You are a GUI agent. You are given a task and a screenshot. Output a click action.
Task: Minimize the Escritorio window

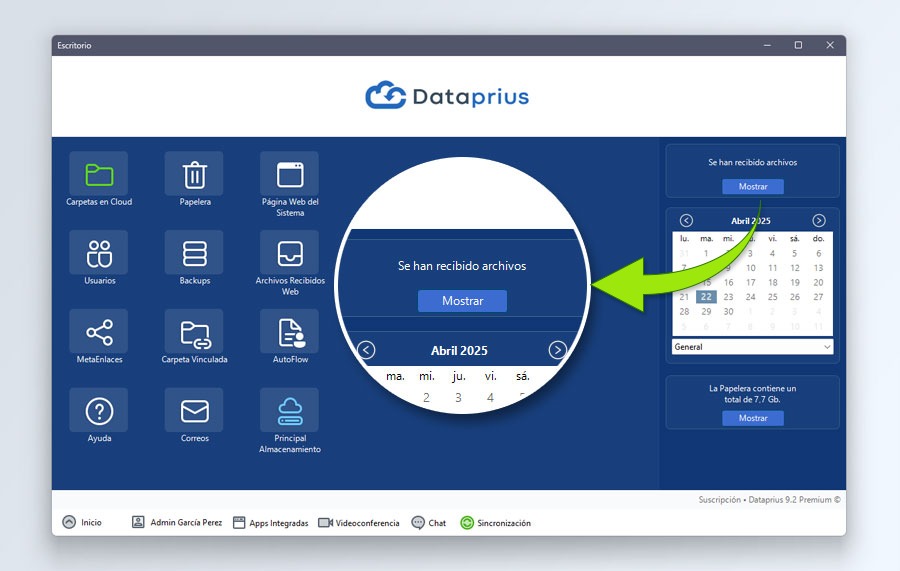pos(767,45)
